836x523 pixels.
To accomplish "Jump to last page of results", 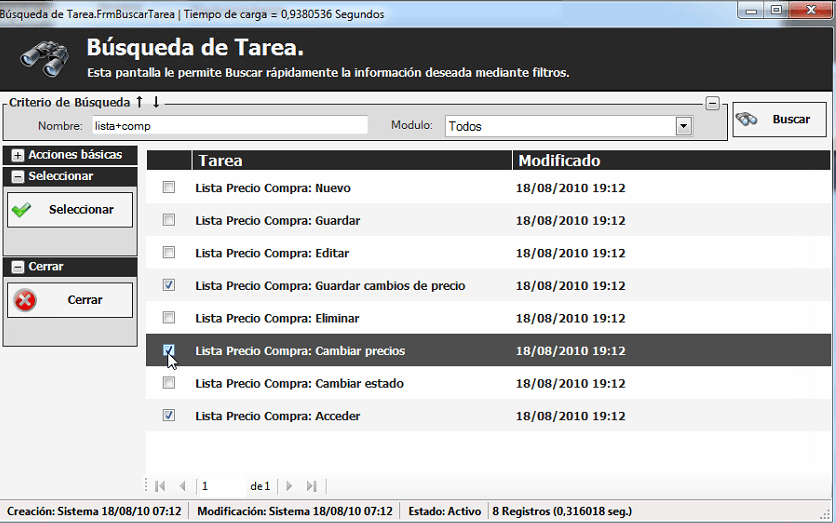I will tap(311, 486).
